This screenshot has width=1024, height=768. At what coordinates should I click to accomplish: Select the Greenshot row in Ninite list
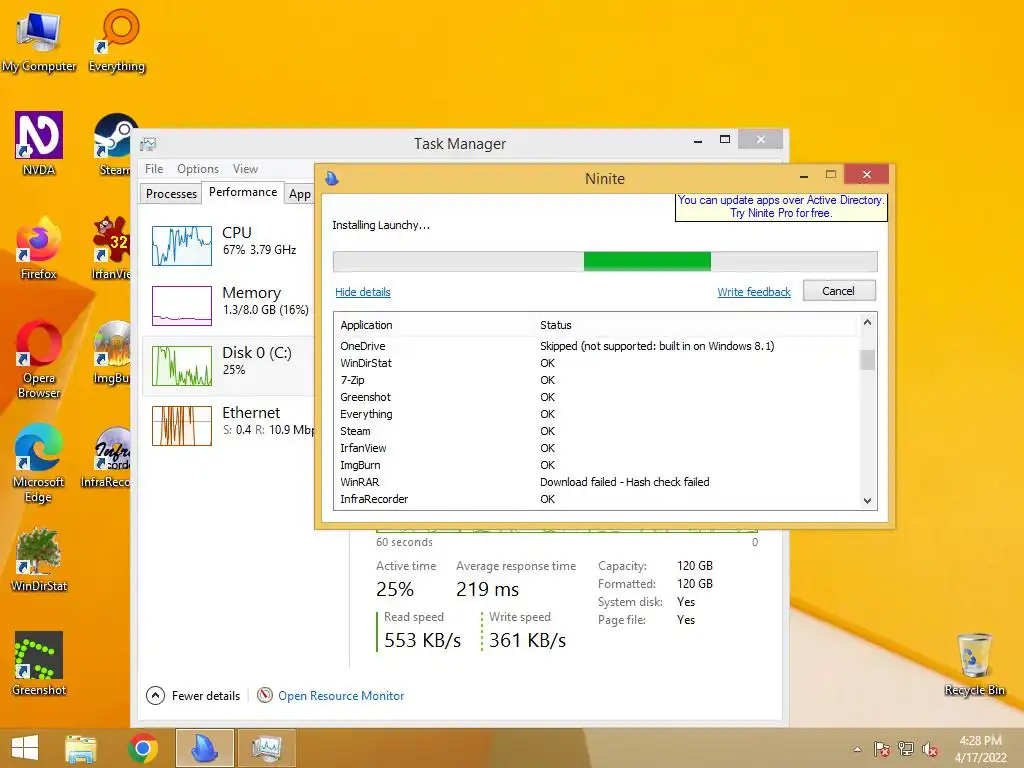[597, 397]
